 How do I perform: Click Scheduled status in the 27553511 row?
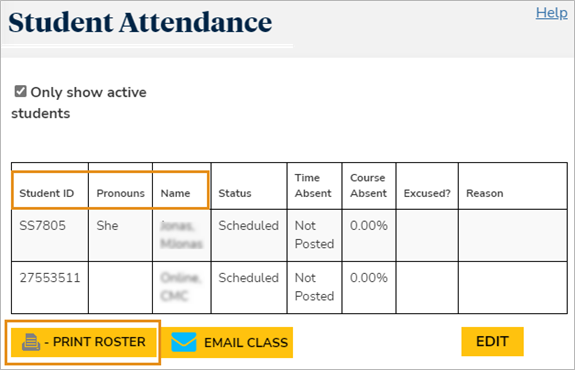pos(249,278)
